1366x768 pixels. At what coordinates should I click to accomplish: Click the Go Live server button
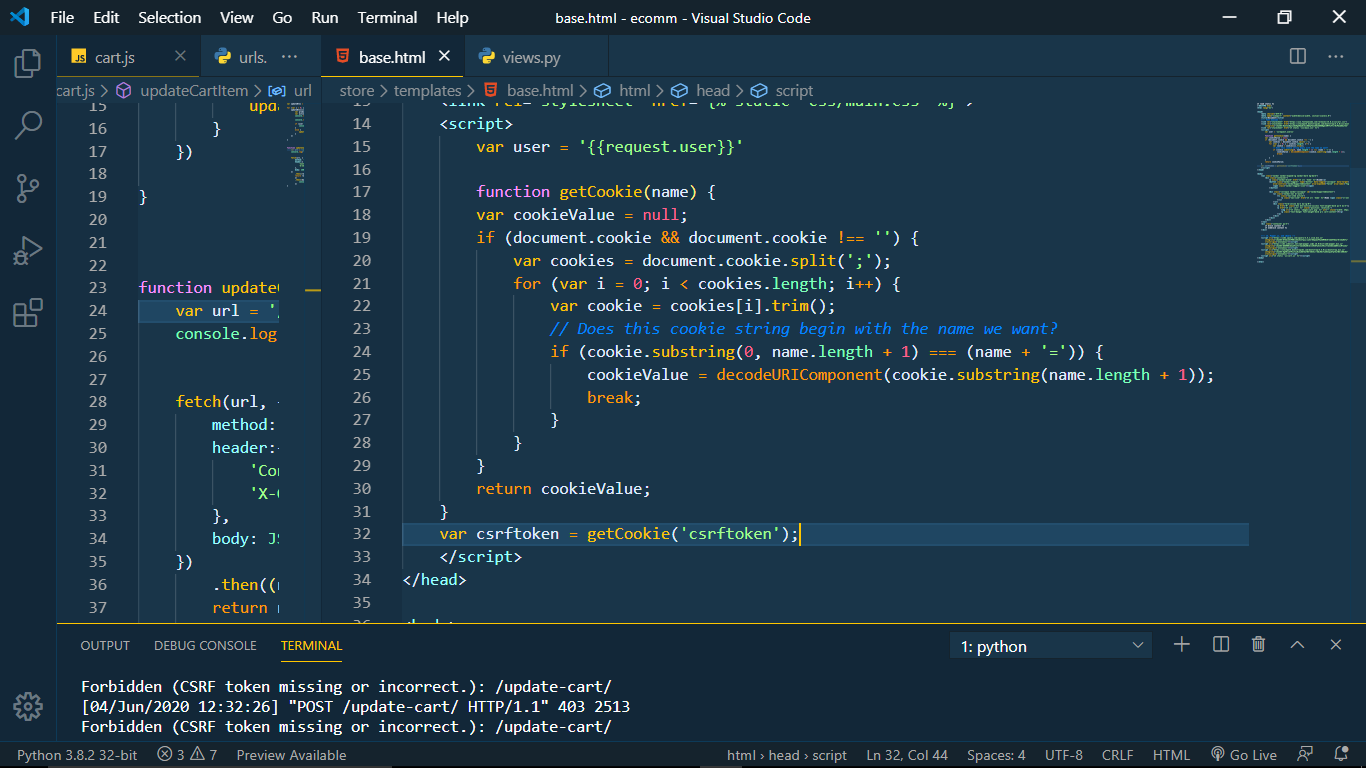[x=1244, y=755]
